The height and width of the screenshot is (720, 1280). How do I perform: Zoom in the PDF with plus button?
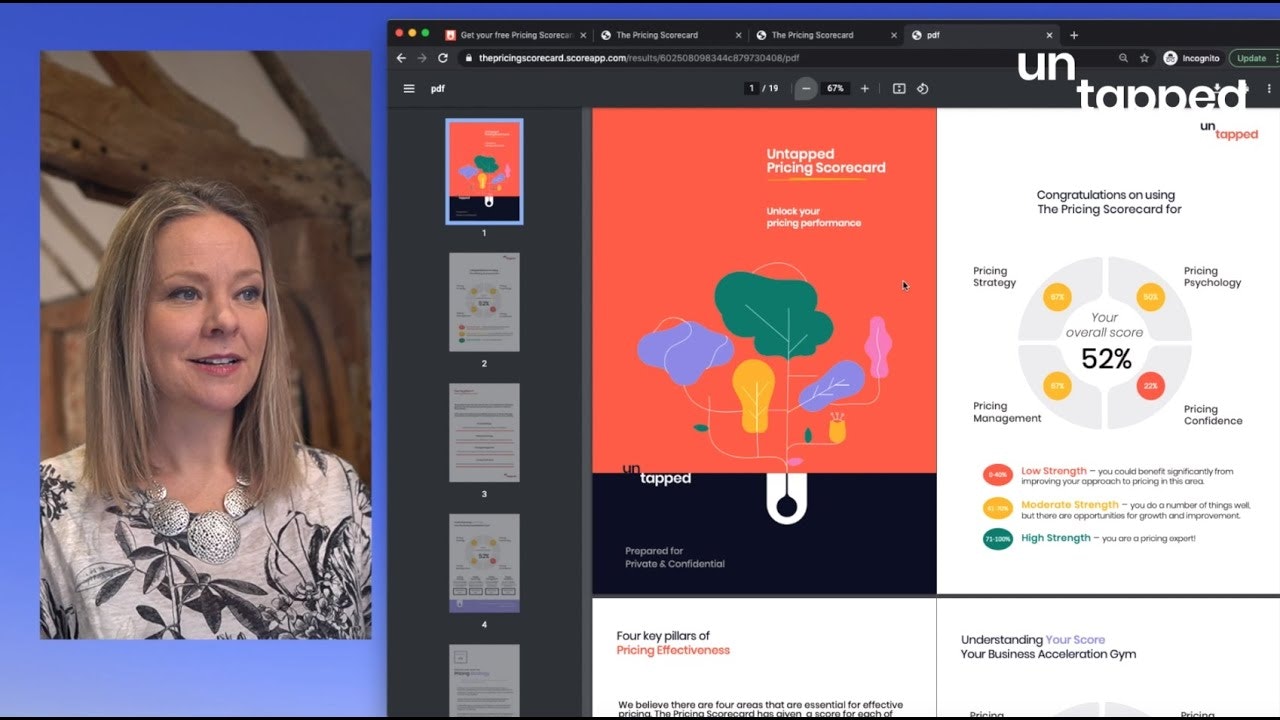(865, 88)
